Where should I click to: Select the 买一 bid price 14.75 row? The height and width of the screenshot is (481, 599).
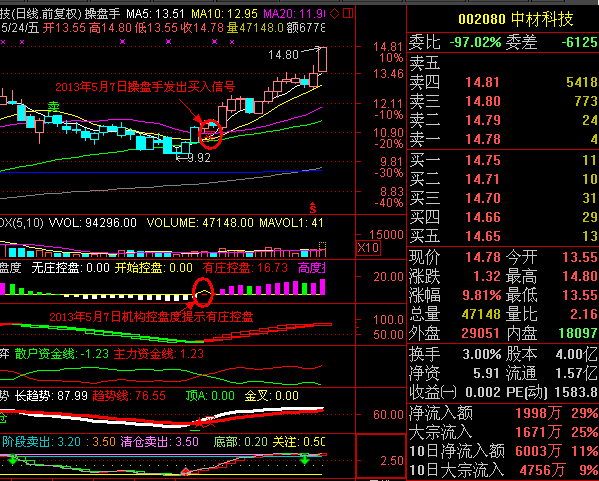pyautogui.click(x=503, y=160)
